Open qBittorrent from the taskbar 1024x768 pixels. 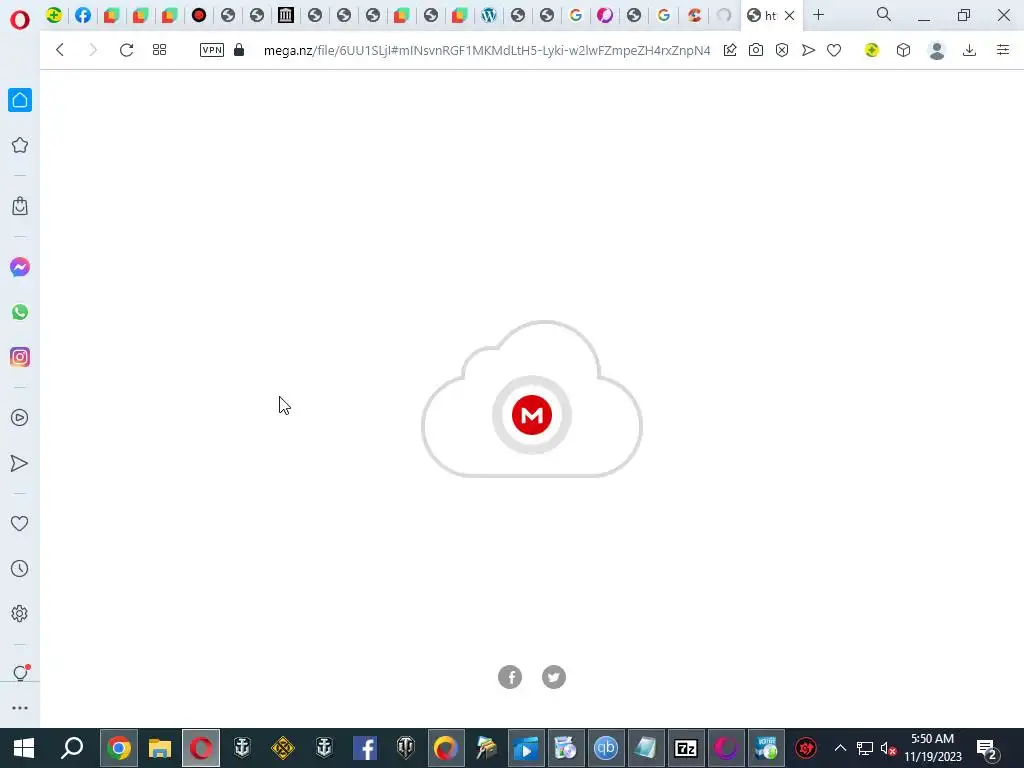click(x=605, y=748)
